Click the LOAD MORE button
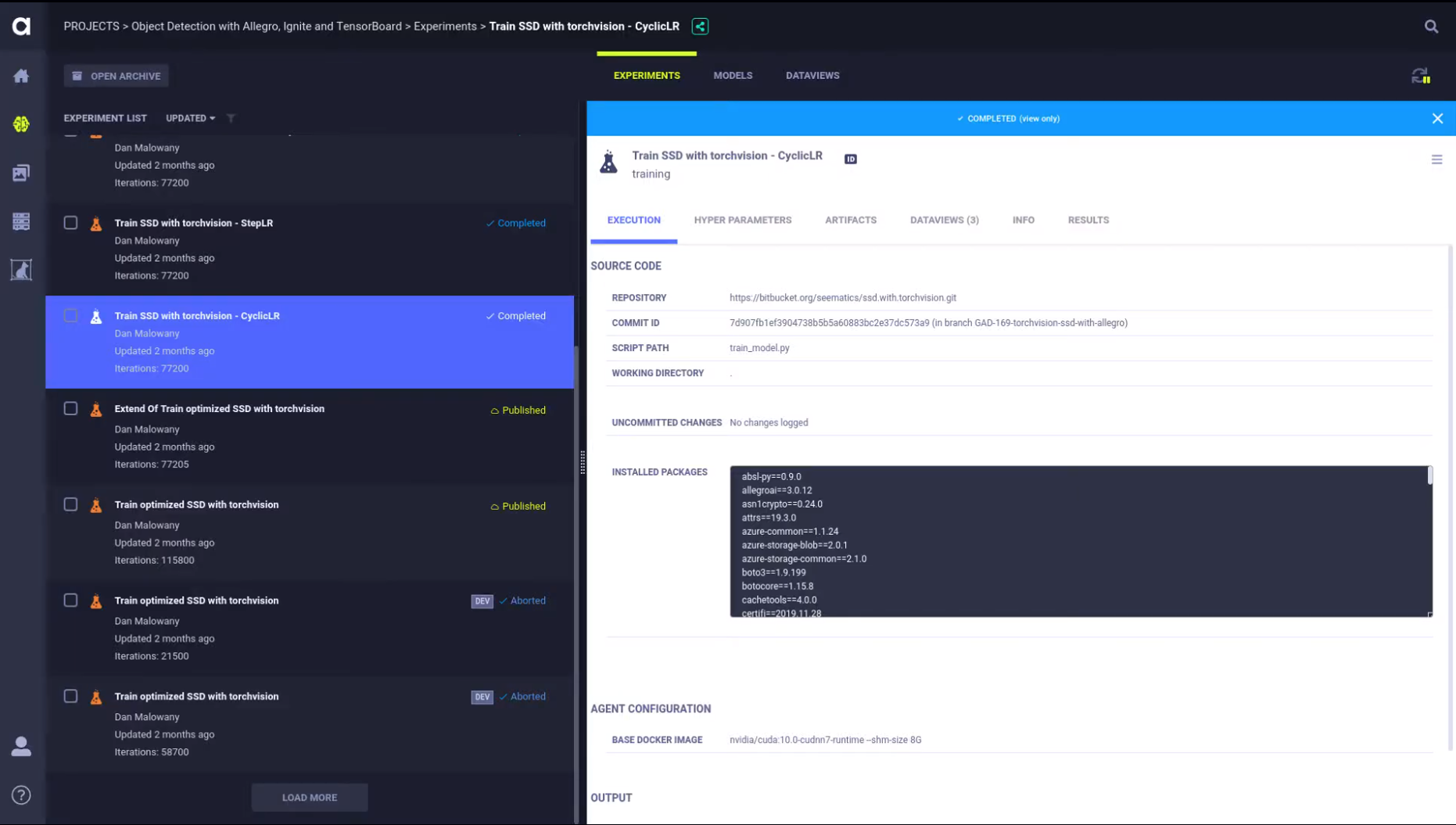This screenshot has width=1456, height=825. point(310,798)
